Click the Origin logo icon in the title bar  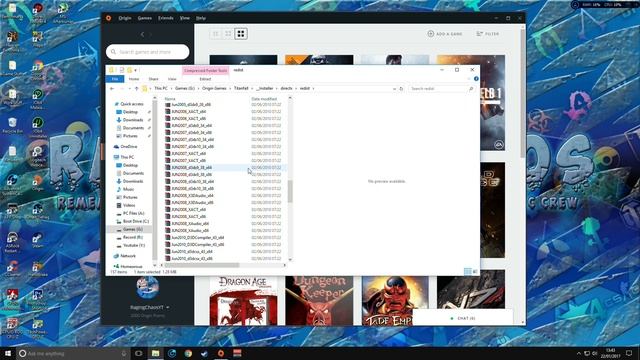tap(108, 18)
